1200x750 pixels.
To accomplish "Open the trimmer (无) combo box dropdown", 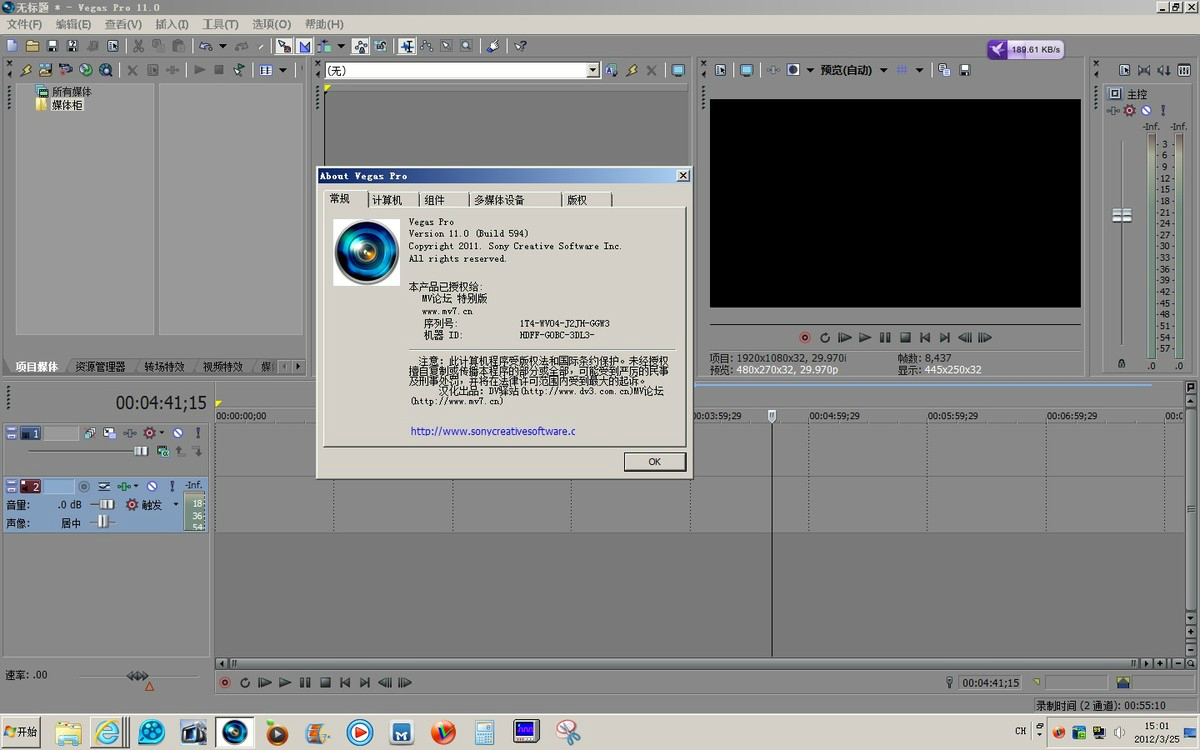I will pos(593,70).
